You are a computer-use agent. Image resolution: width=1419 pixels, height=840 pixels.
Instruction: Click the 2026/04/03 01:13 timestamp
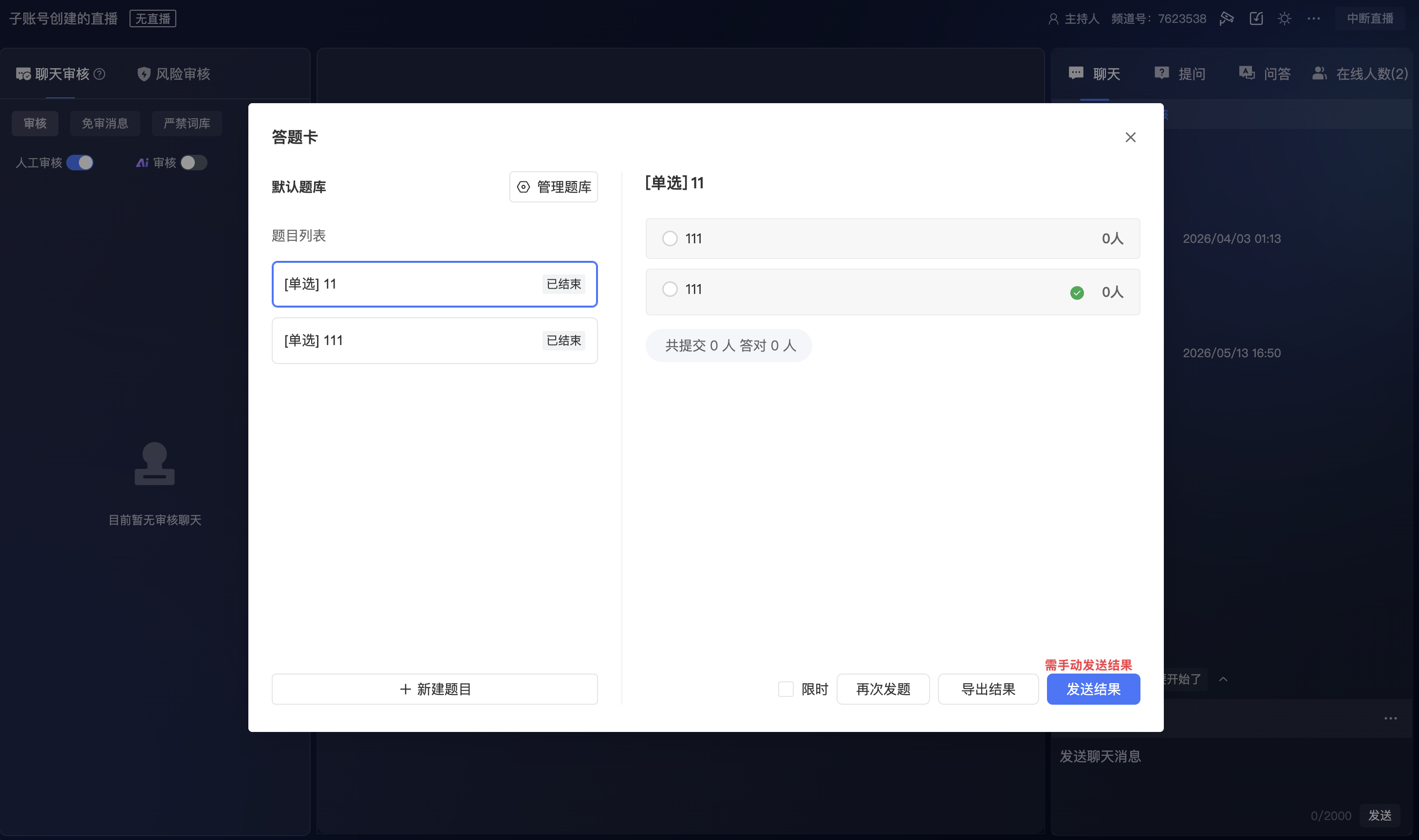(x=1232, y=239)
